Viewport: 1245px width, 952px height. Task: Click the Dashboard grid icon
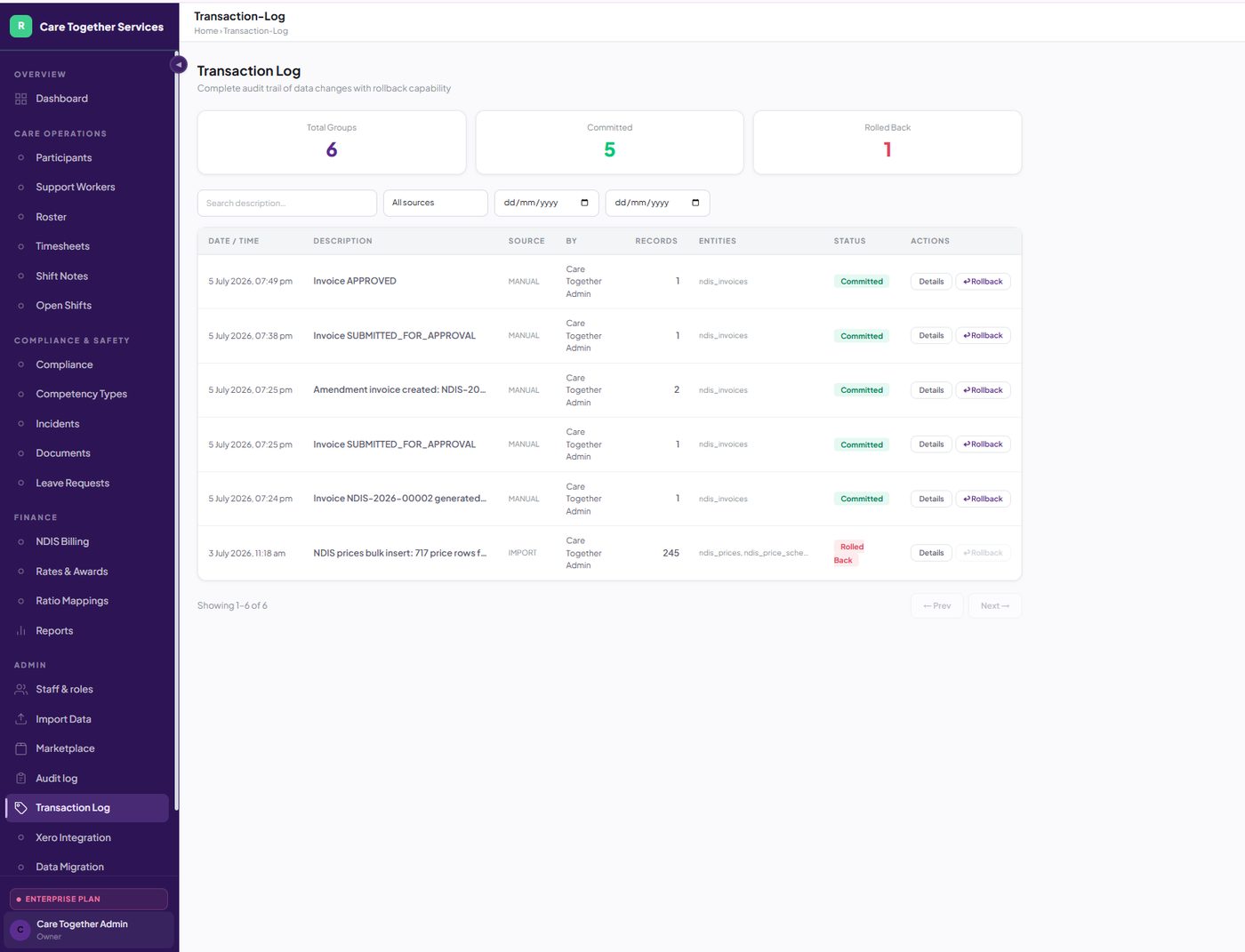(x=21, y=99)
